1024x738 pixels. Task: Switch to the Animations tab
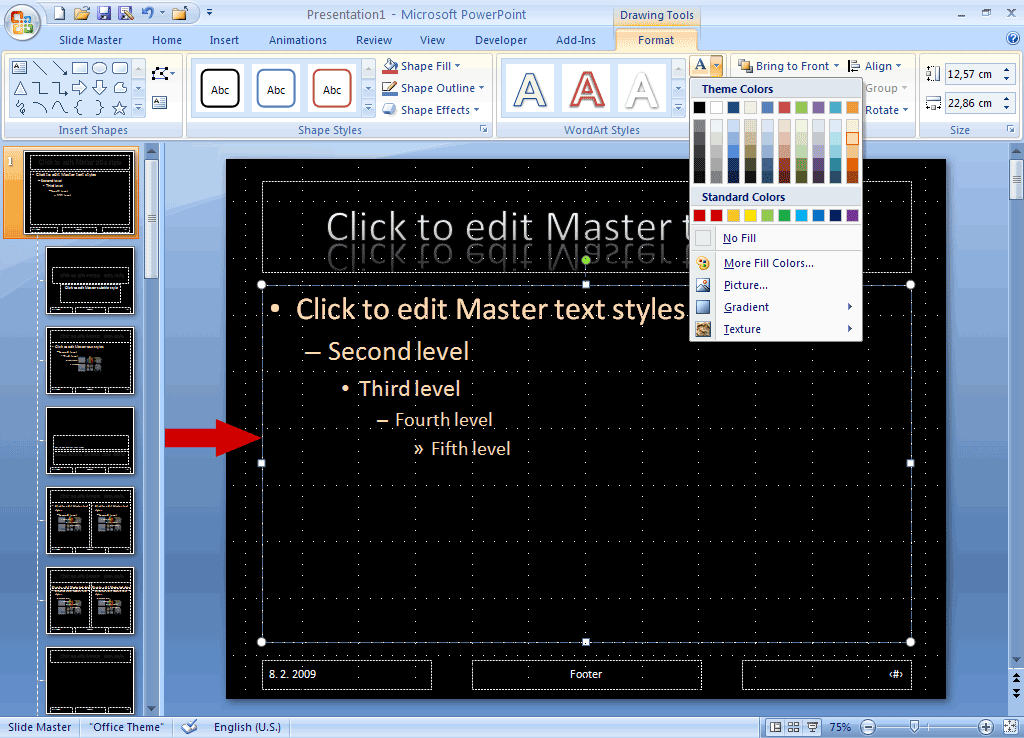pyautogui.click(x=298, y=40)
